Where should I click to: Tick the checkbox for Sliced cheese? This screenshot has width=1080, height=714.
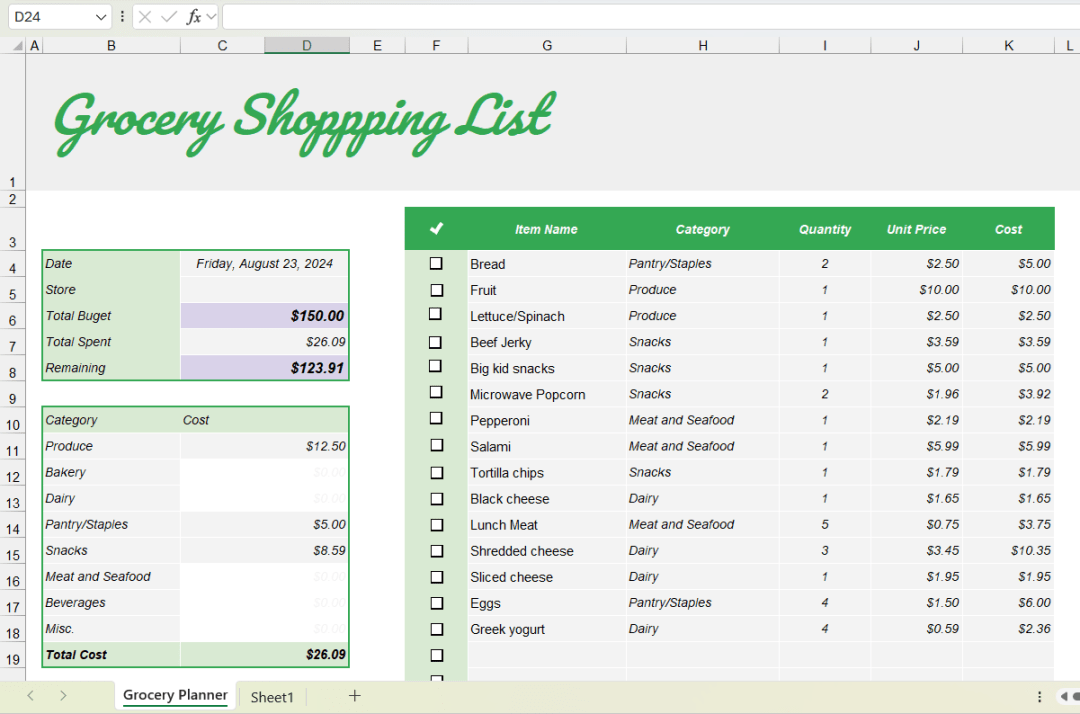tap(436, 577)
